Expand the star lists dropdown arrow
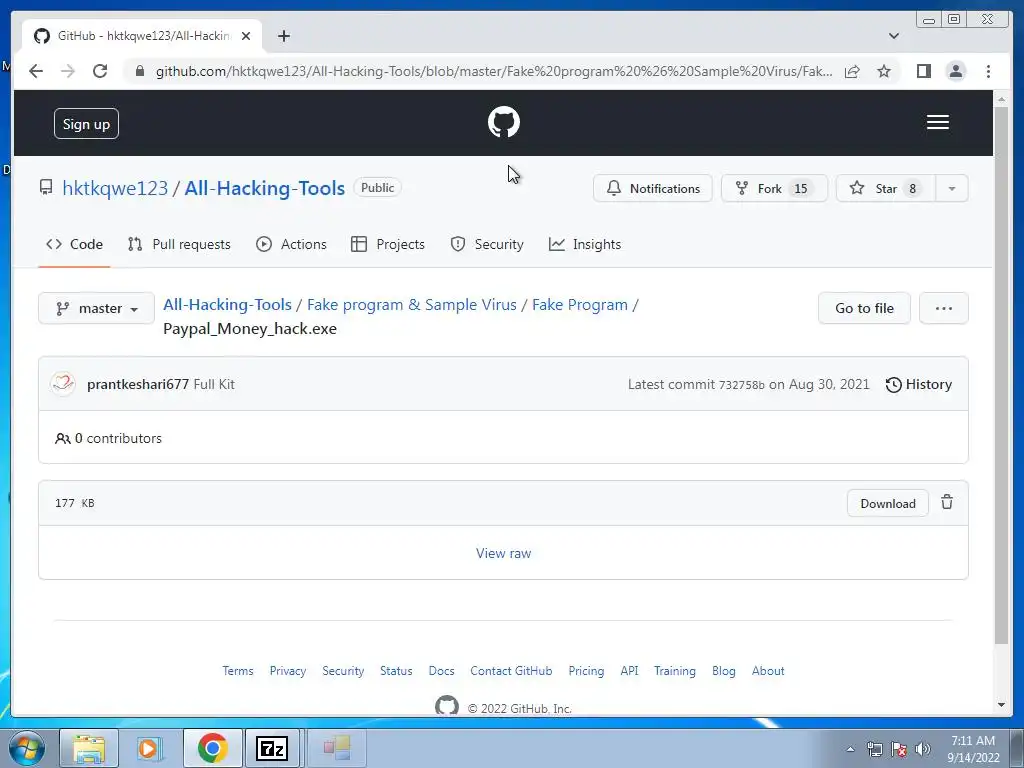Image resolution: width=1024 pixels, height=768 pixels. [x=952, y=188]
